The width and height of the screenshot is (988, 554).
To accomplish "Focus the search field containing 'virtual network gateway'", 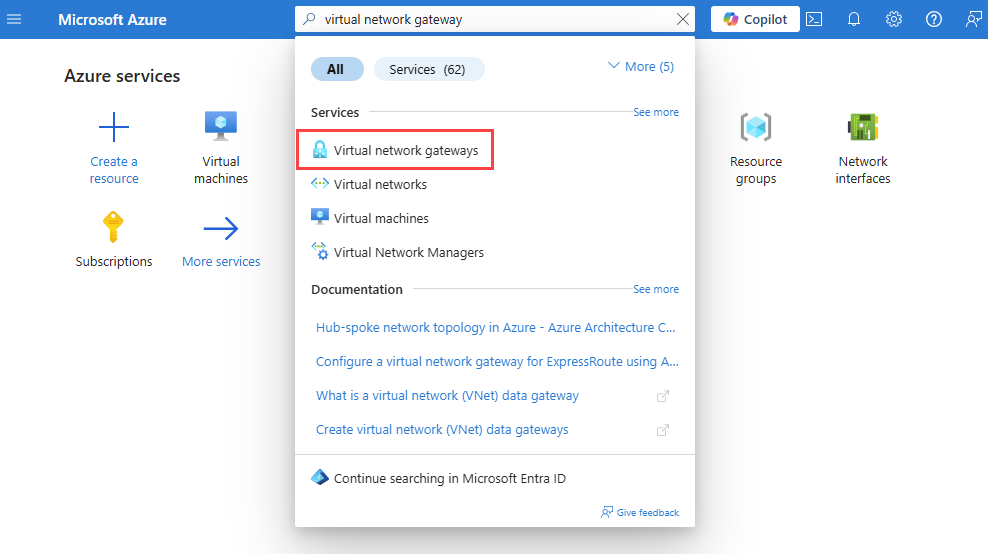I will [495, 20].
